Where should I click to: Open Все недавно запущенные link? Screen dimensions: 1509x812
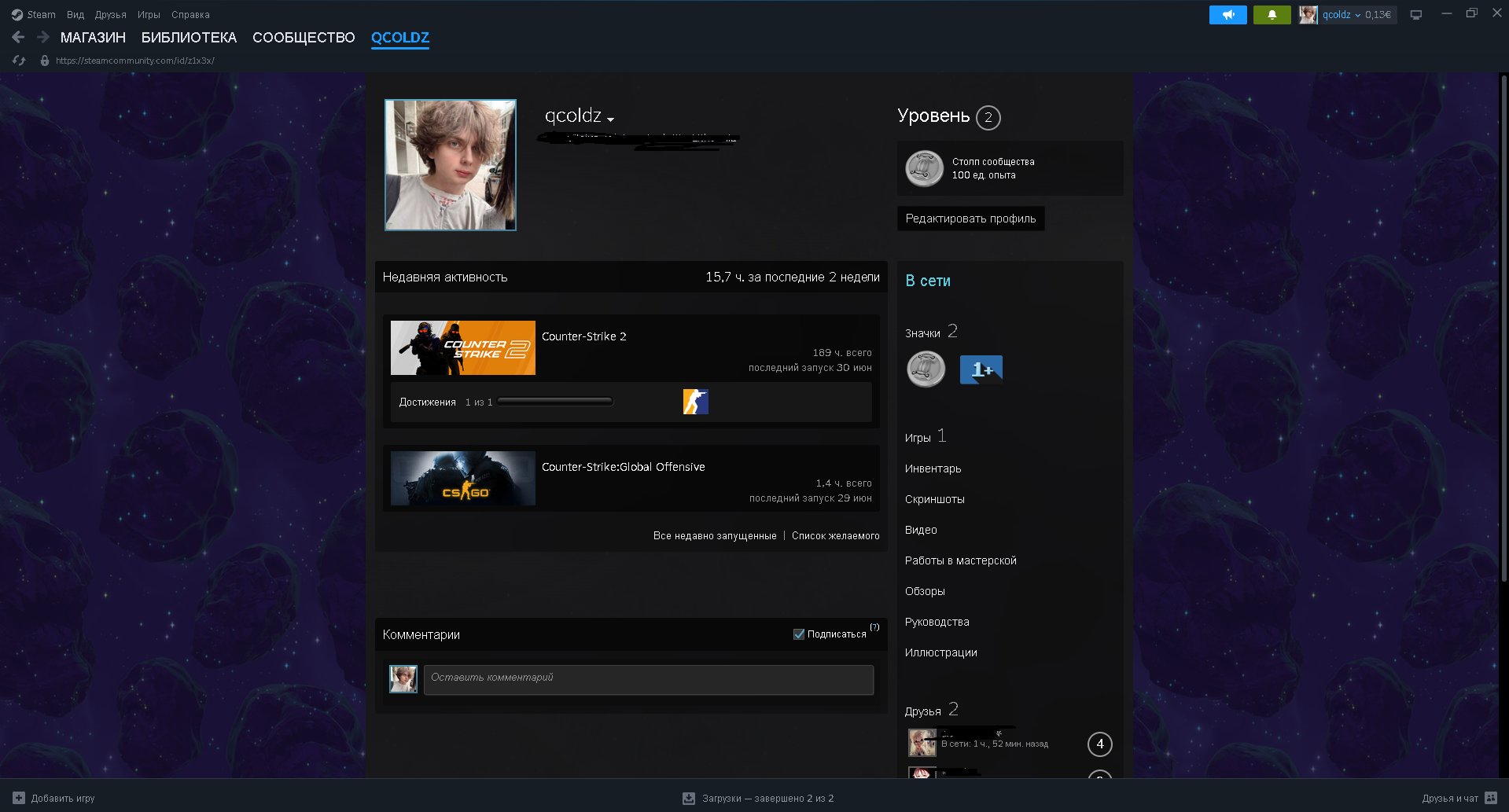click(715, 535)
